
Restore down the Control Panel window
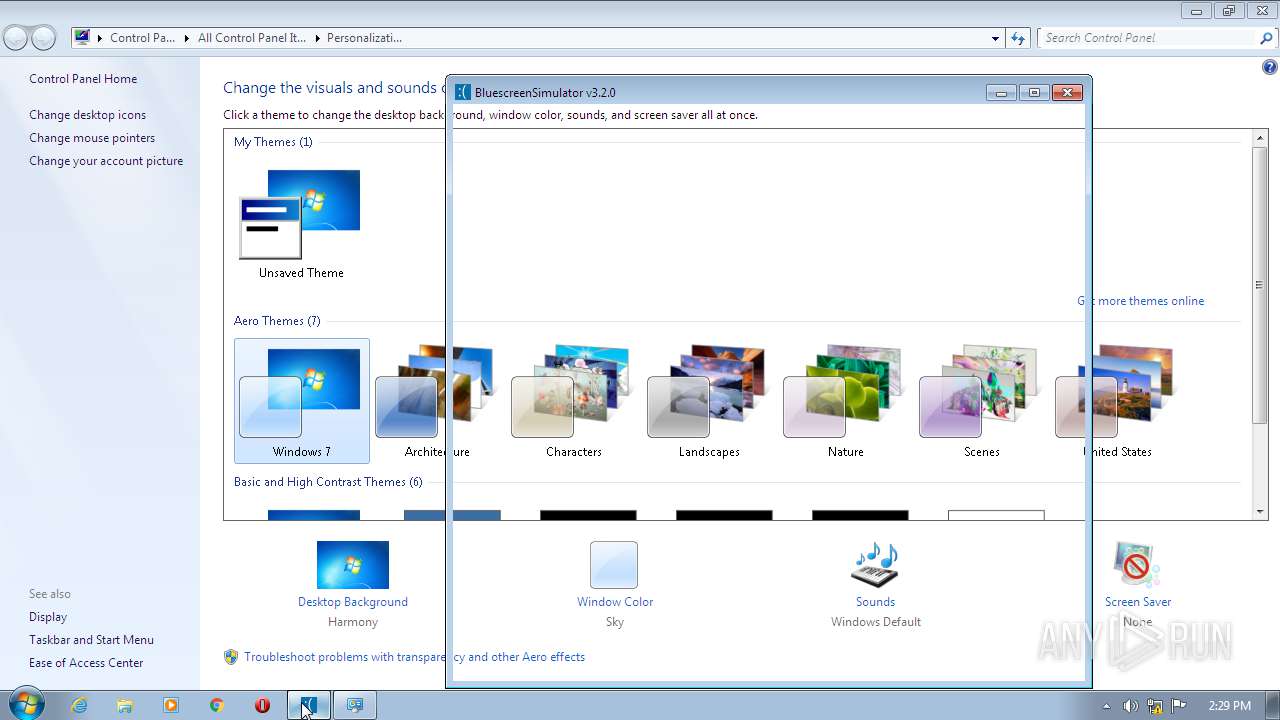click(x=1229, y=11)
